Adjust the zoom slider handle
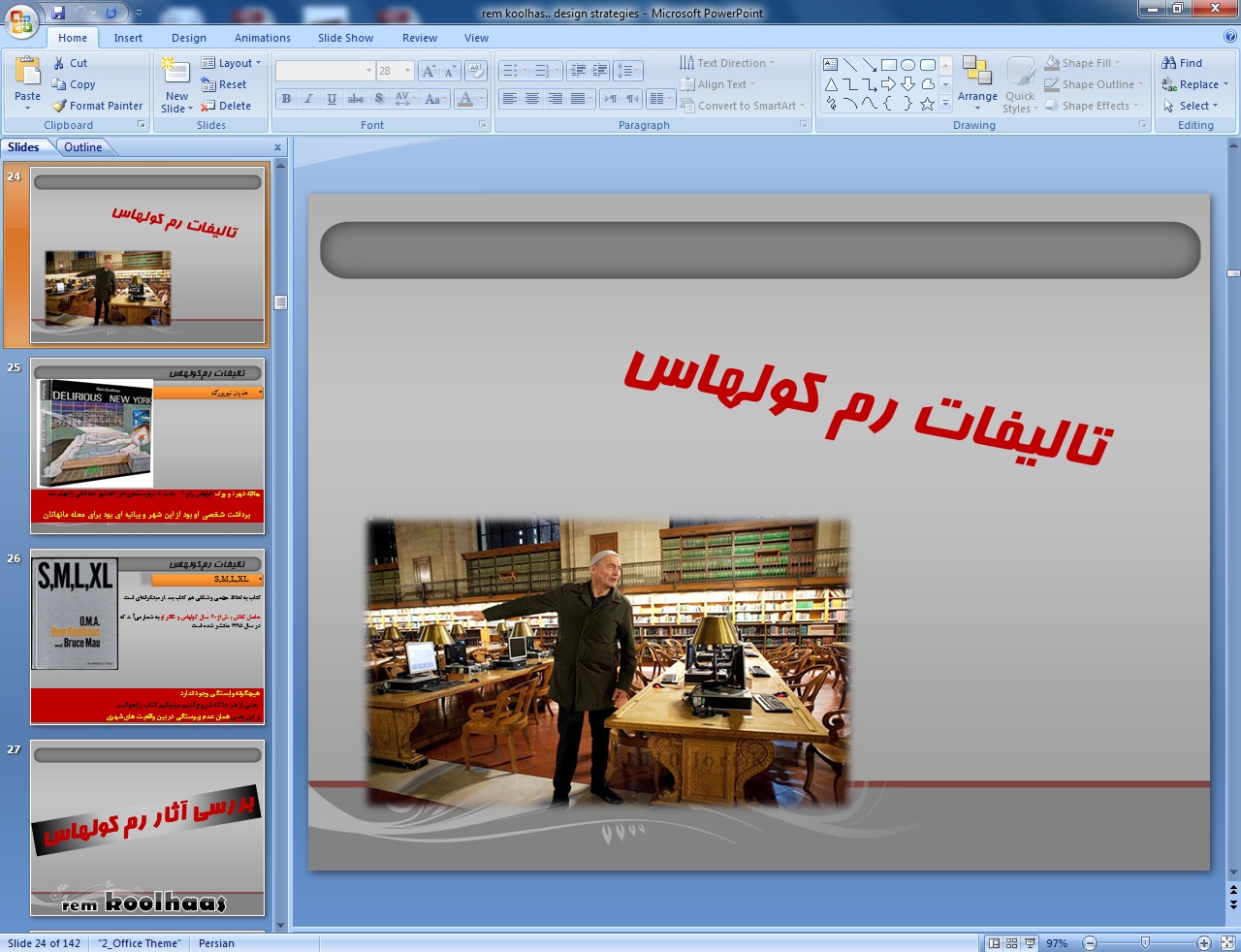Image resolution: width=1241 pixels, height=952 pixels. 1146,942
